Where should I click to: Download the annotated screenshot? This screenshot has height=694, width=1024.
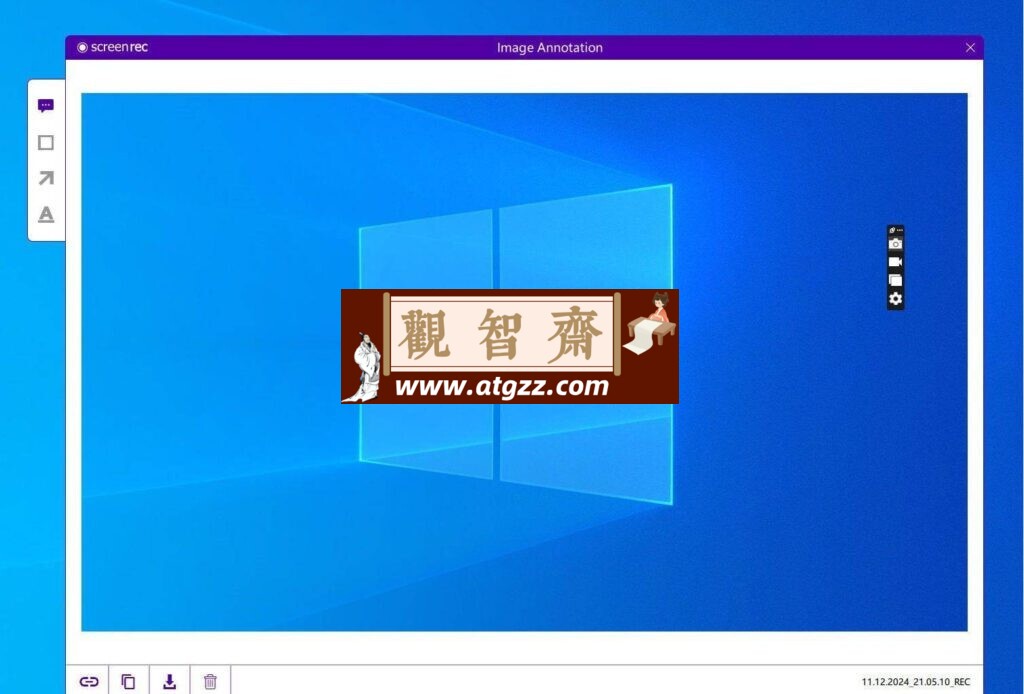pyautogui.click(x=169, y=682)
